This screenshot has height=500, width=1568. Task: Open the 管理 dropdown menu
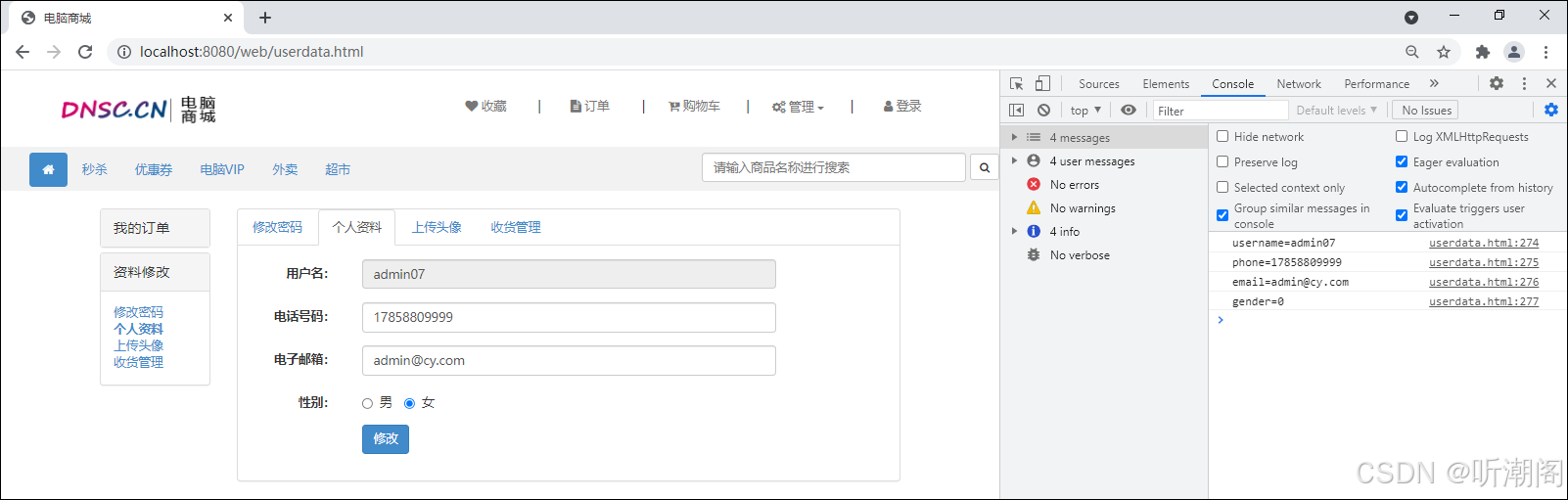[x=798, y=107]
